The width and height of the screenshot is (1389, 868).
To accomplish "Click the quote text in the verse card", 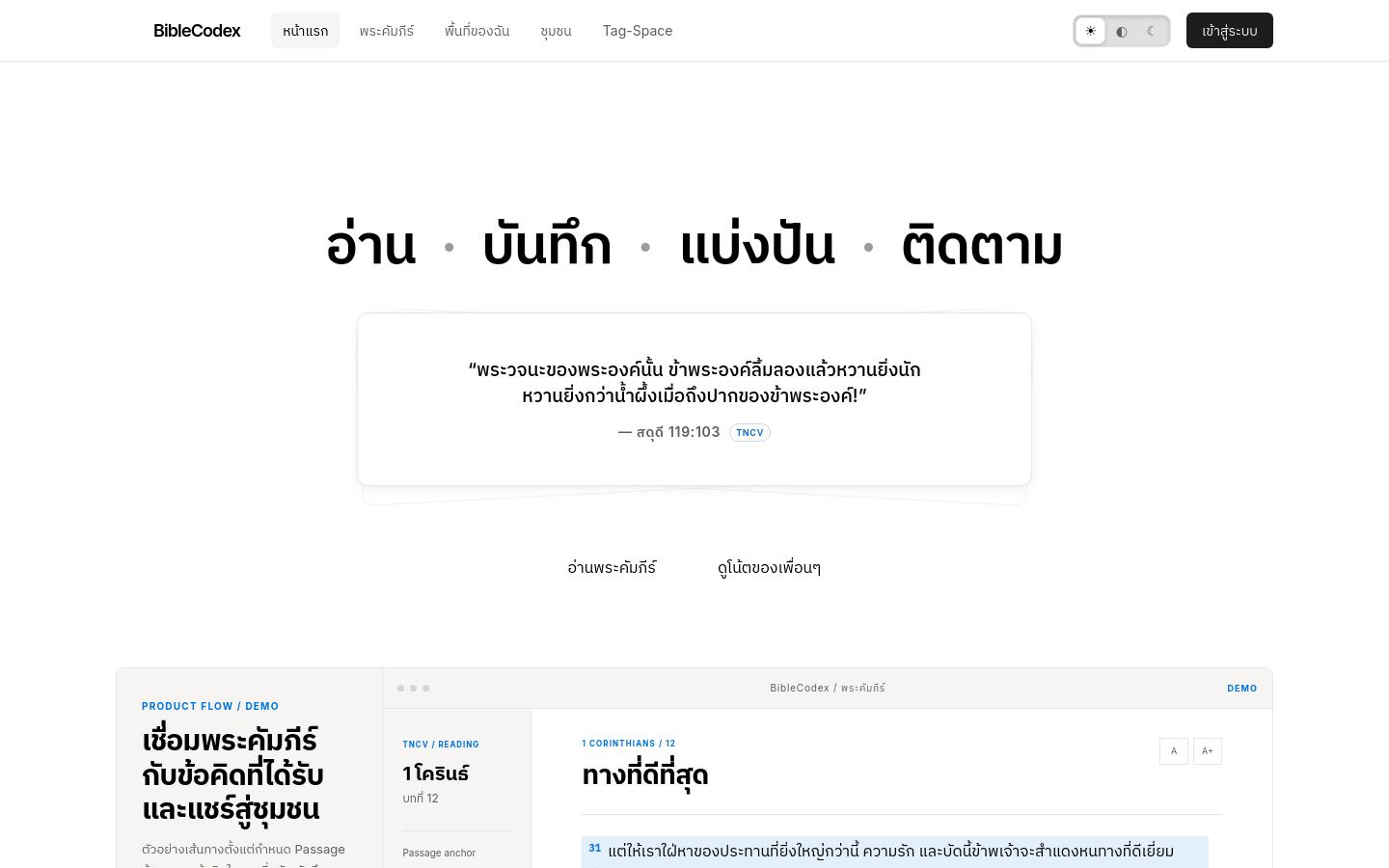I will tap(694, 382).
